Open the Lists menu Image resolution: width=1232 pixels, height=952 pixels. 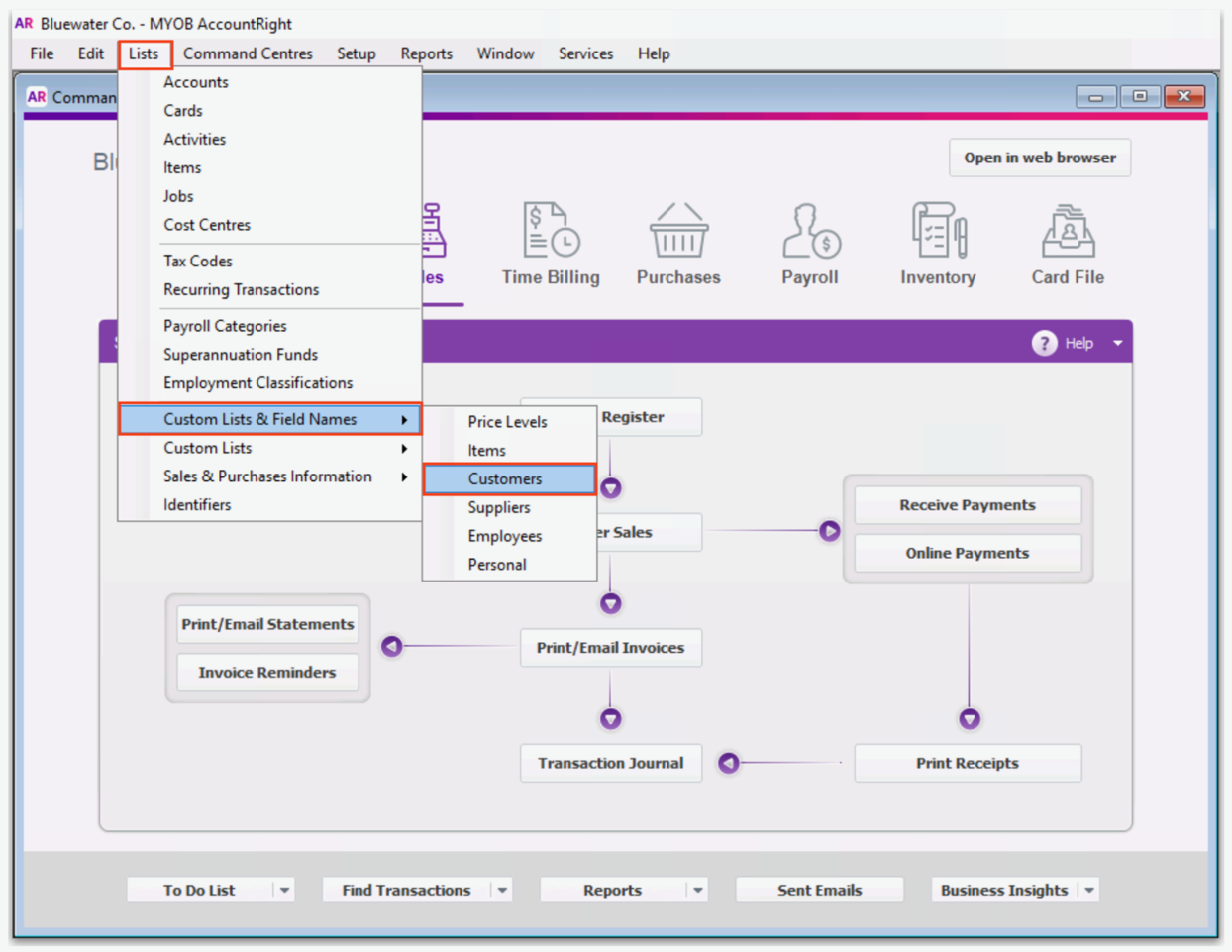144,53
